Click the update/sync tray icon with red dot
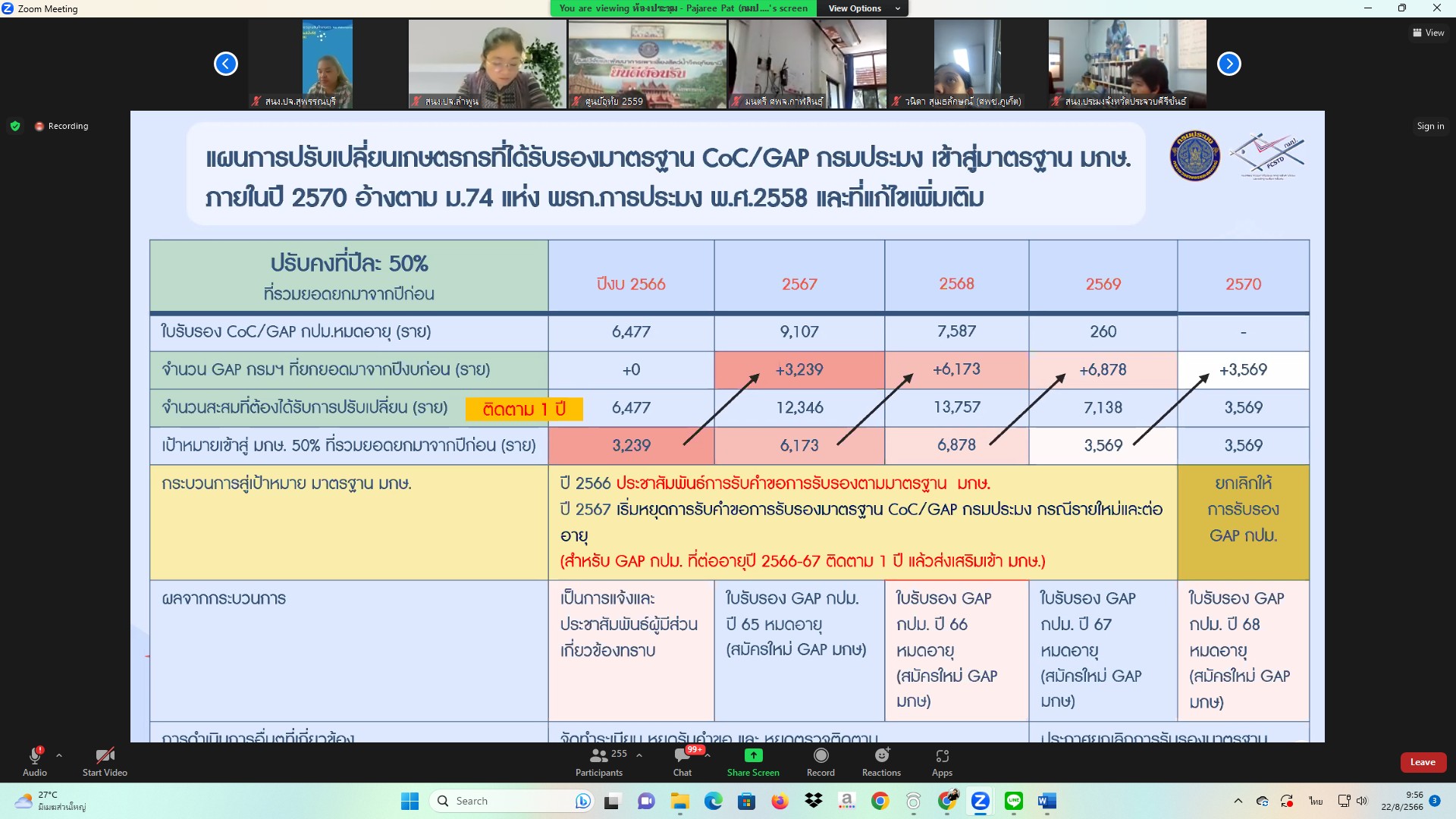The image size is (1456, 819). click(1287, 801)
